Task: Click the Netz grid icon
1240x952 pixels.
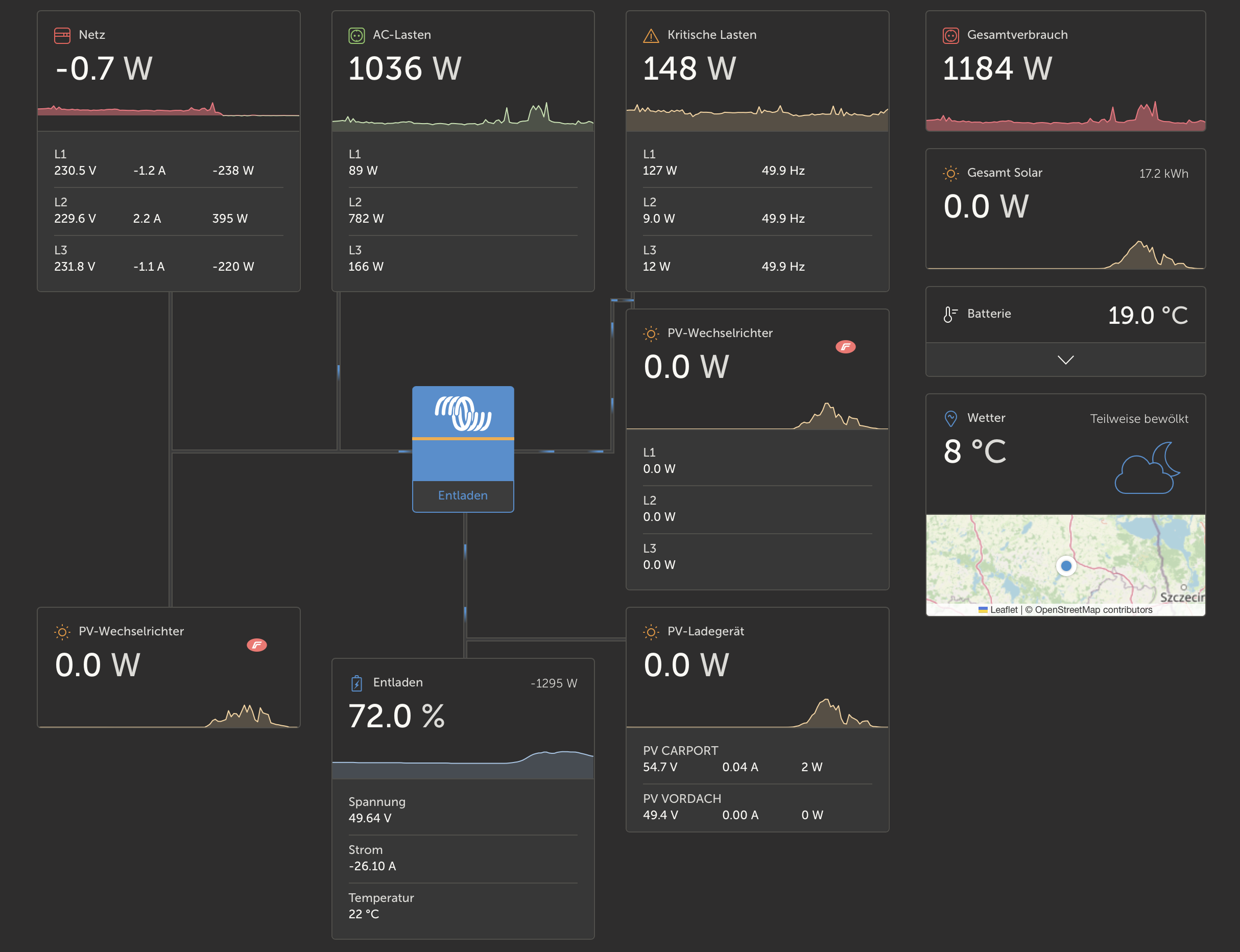Action: pyautogui.click(x=62, y=35)
